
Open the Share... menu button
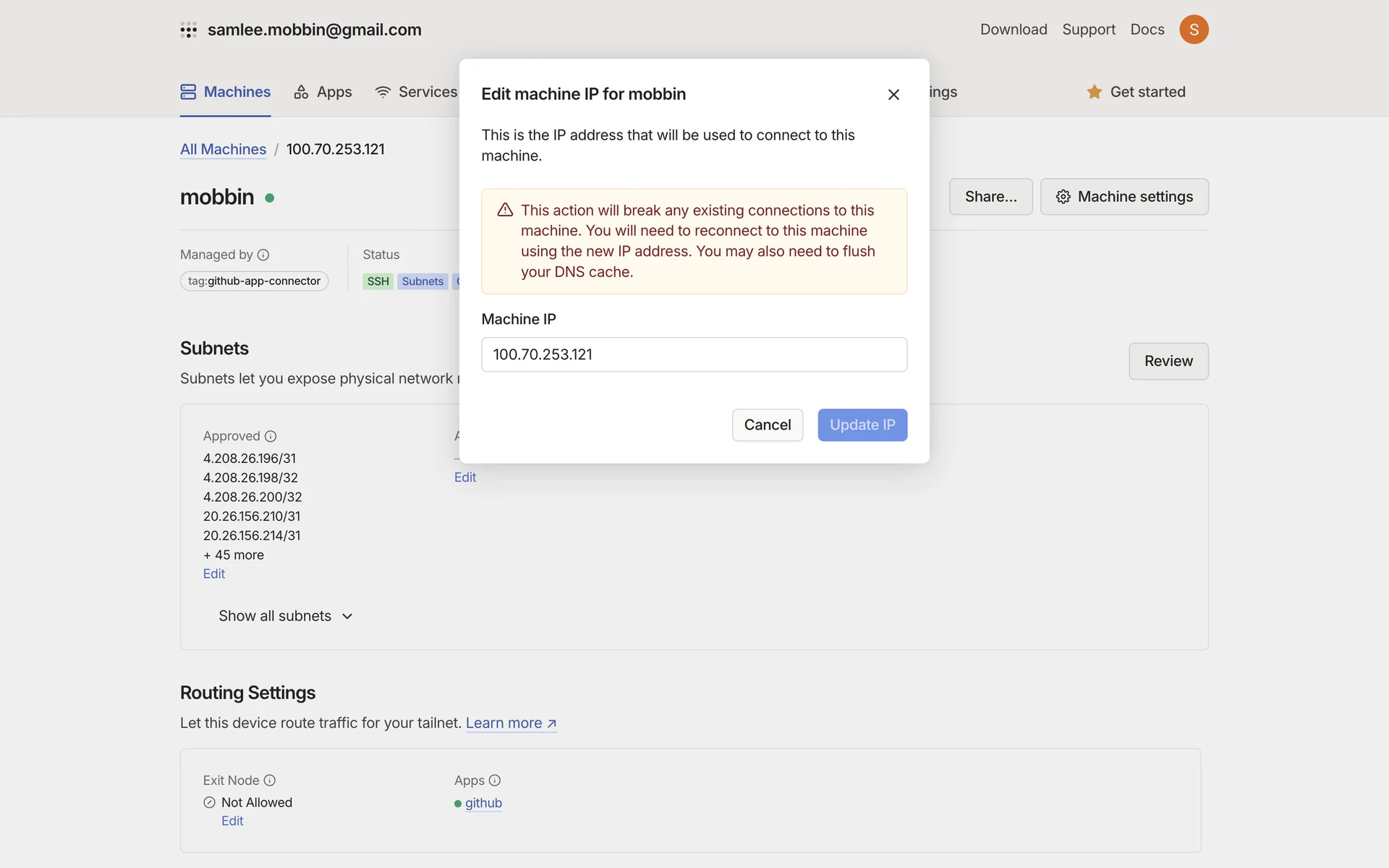pos(990,197)
